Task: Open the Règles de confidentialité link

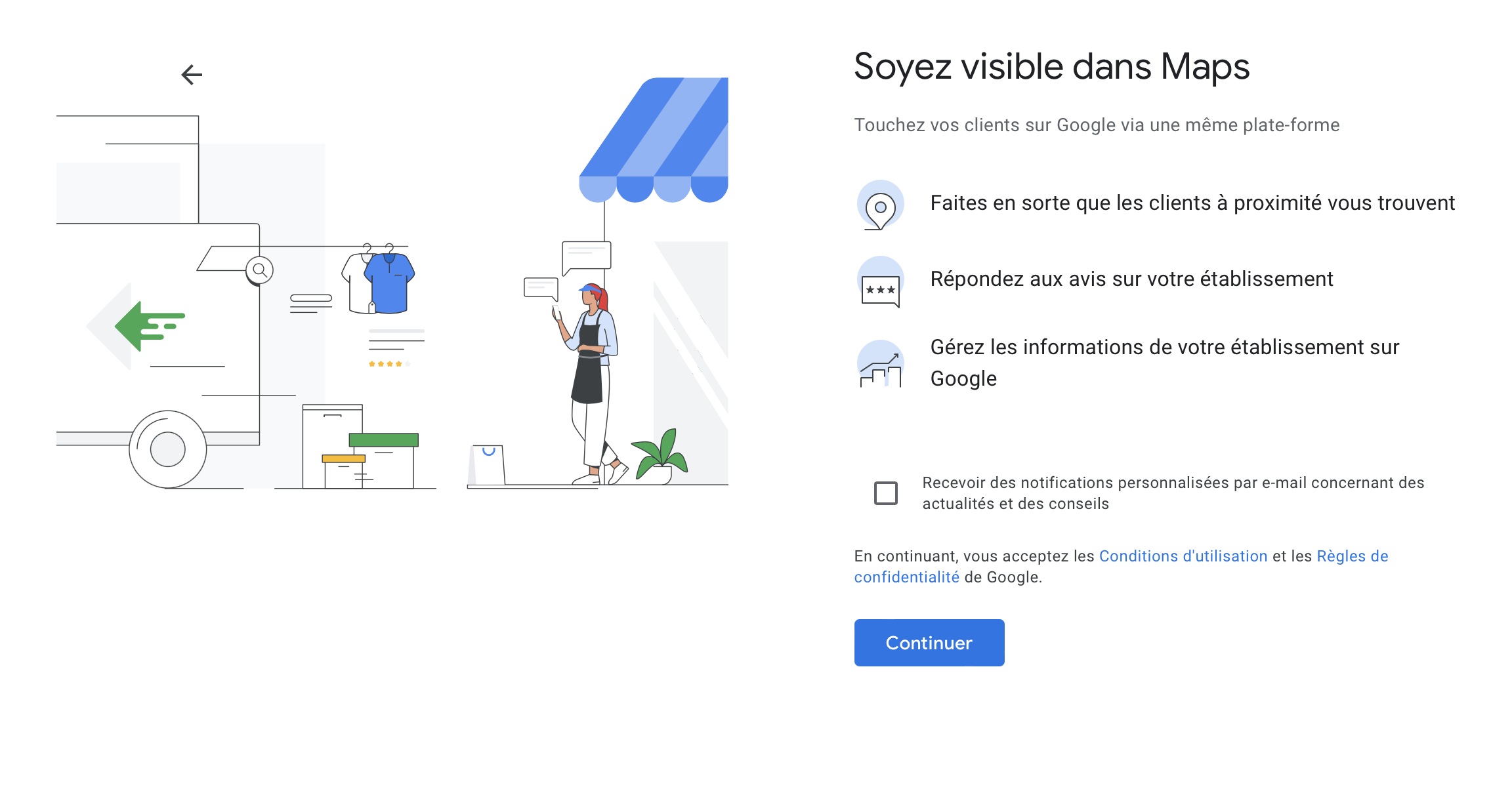Action: (x=1352, y=556)
